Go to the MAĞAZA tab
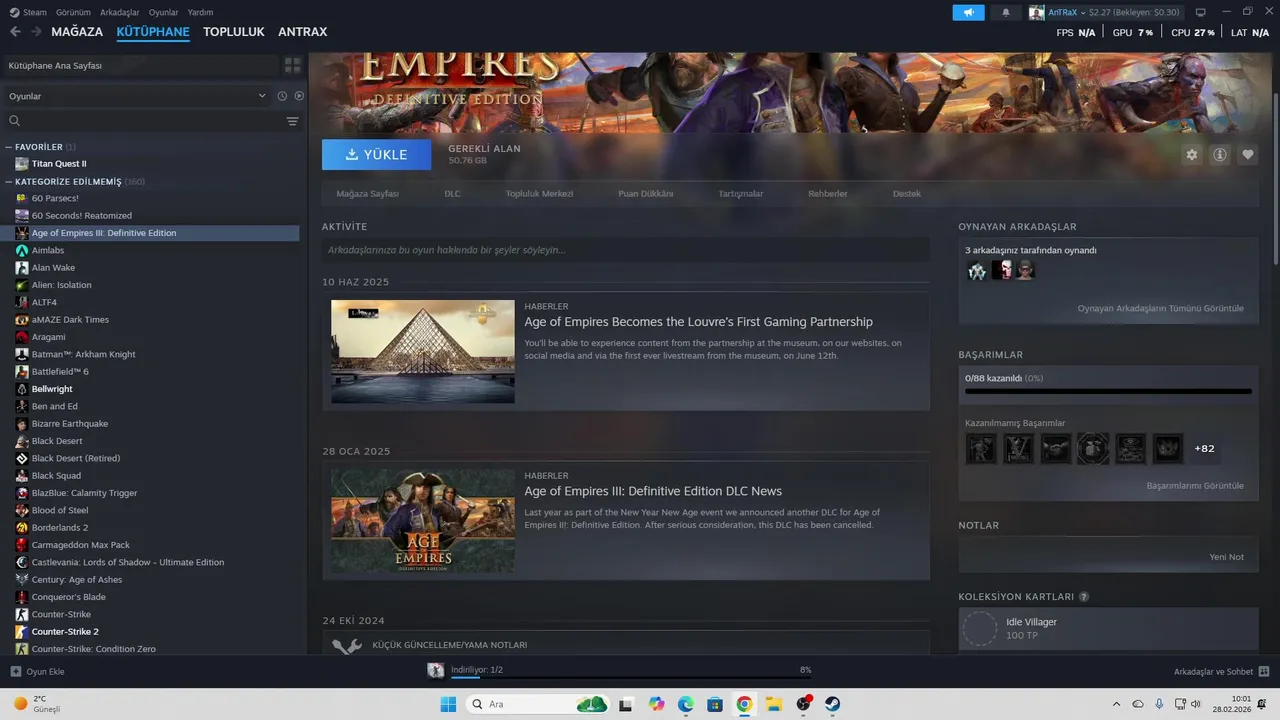This screenshot has width=1280, height=720. 77,32
